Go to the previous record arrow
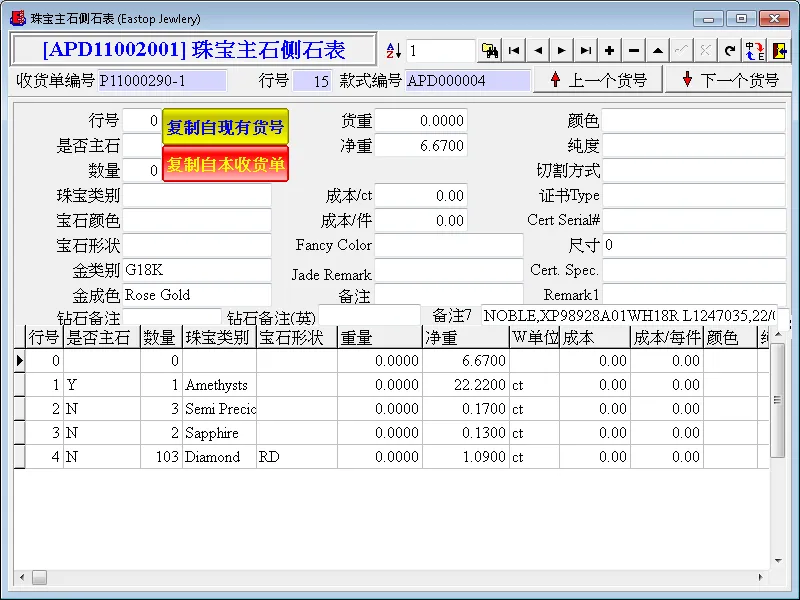 click(538, 51)
